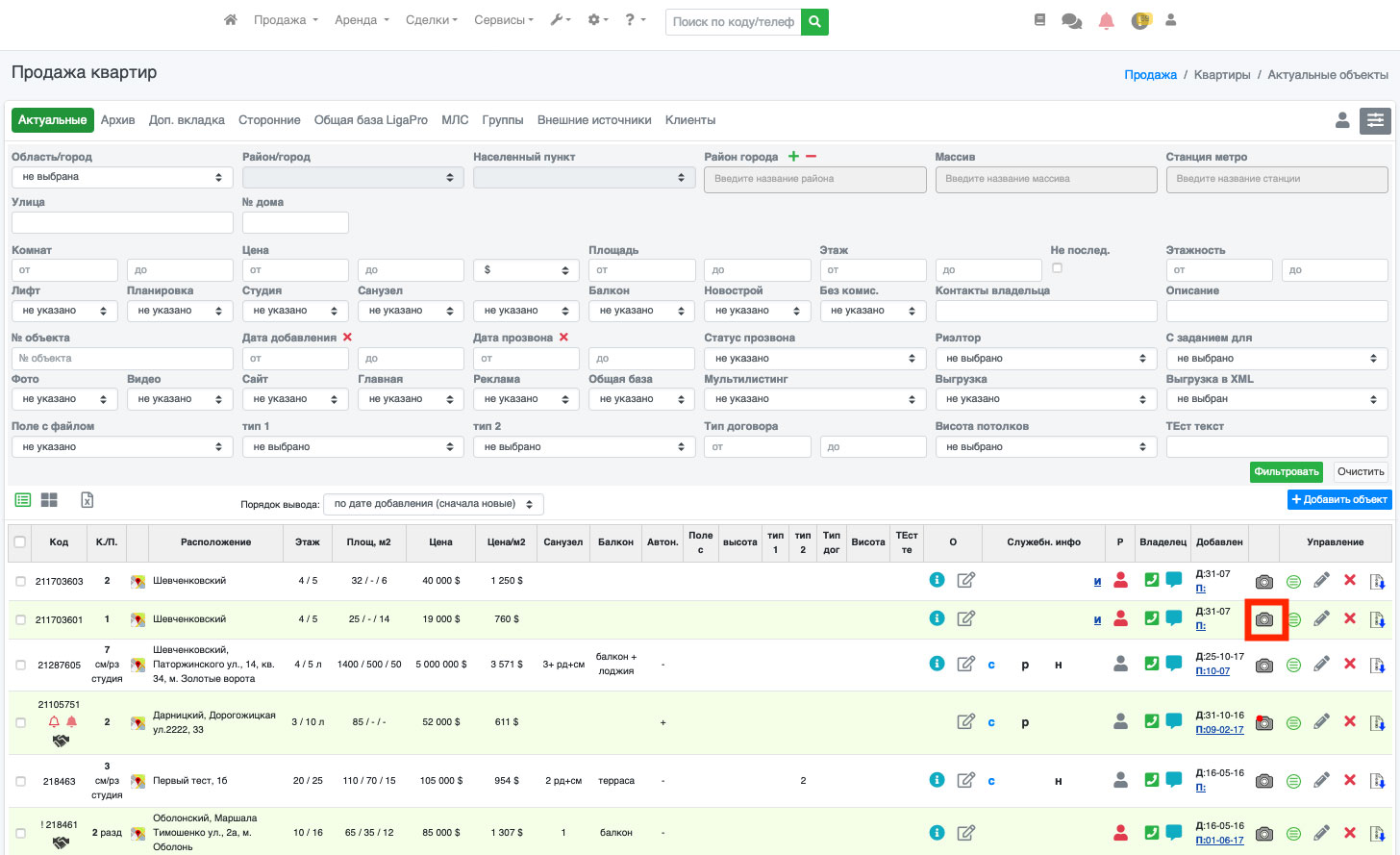Edit listing 21287605 with pencil icon
Viewport: 1400px width, 855px height.
click(1321, 665)
